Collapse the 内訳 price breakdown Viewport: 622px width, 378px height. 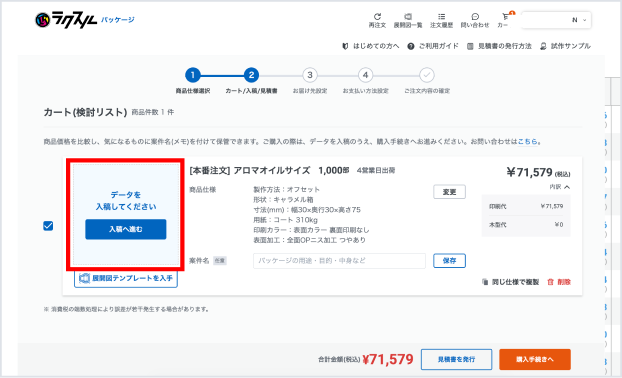pos(560,187)
